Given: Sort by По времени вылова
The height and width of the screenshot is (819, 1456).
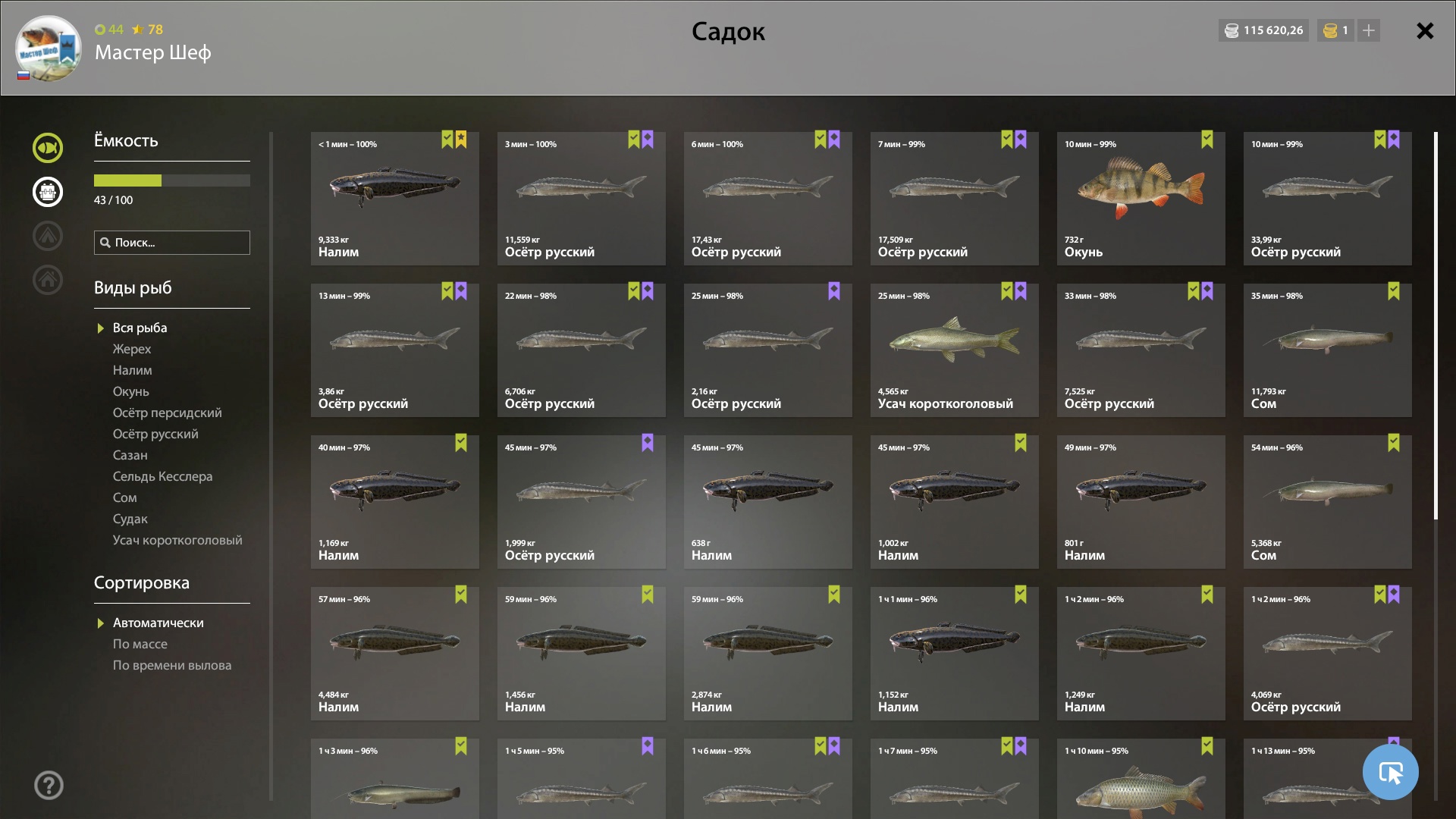Looking at the screenshot, I should [172, 665].
